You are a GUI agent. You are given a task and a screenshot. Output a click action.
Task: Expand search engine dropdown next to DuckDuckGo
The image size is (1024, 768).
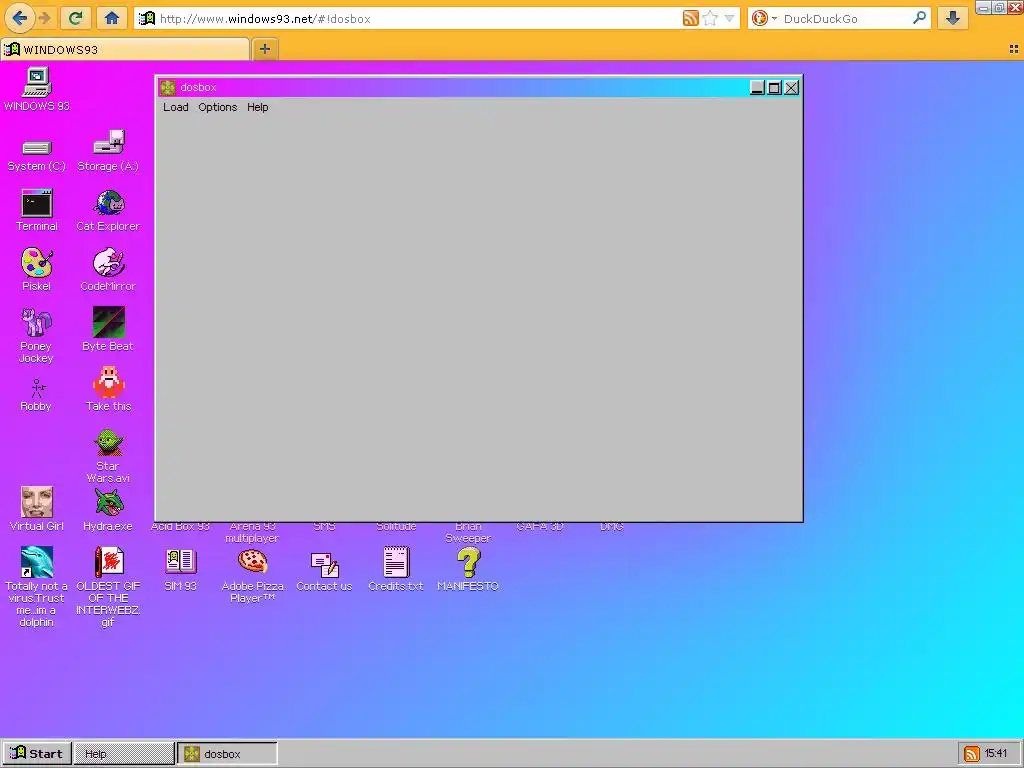click(774, 18)
